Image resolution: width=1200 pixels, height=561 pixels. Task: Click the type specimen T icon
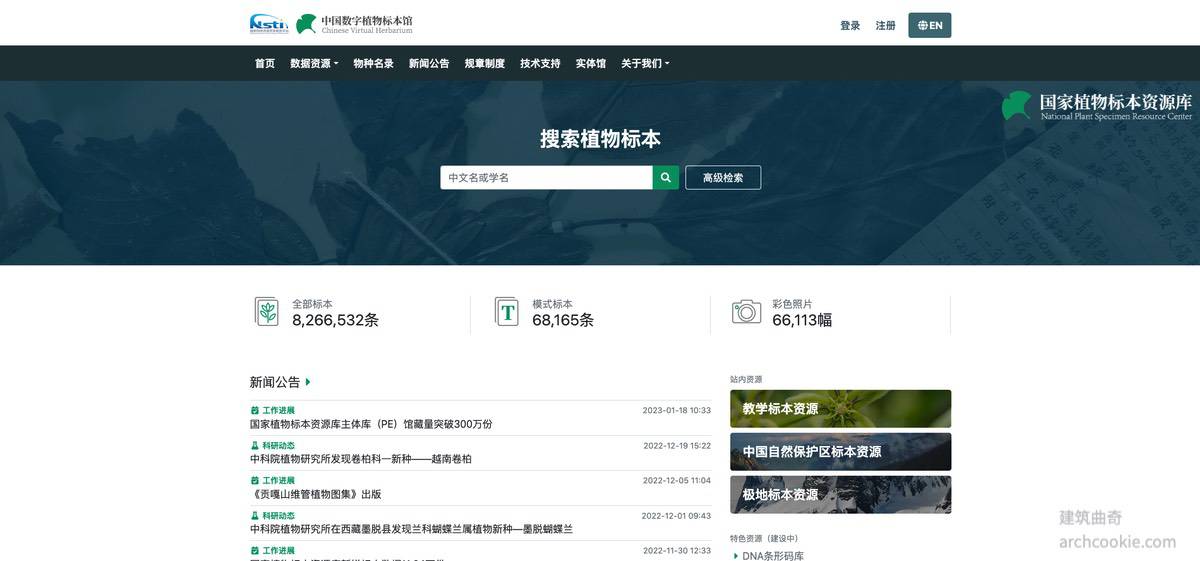[507, 311]
